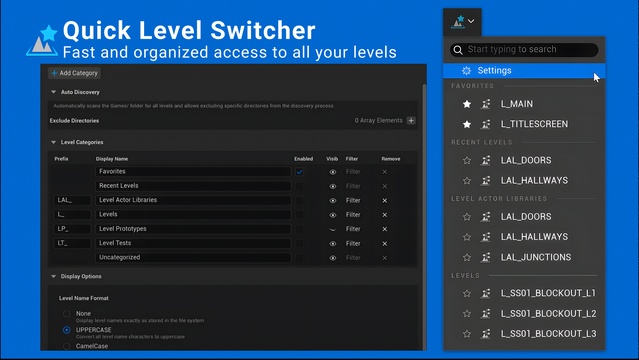Star LAL_HALLWAYS under Level Actor Libraries
The image size is (639, 360).
point(467,237)
